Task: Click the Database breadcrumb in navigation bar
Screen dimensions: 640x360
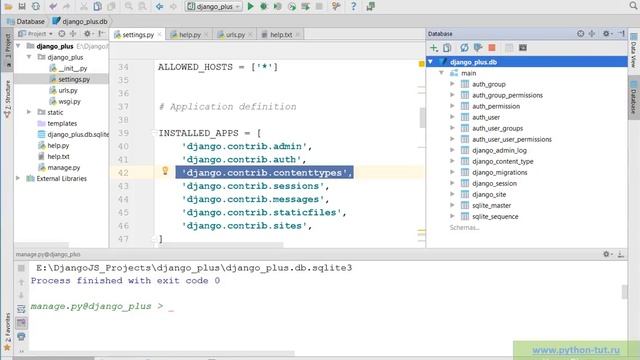Action: (x=26, y=21)
